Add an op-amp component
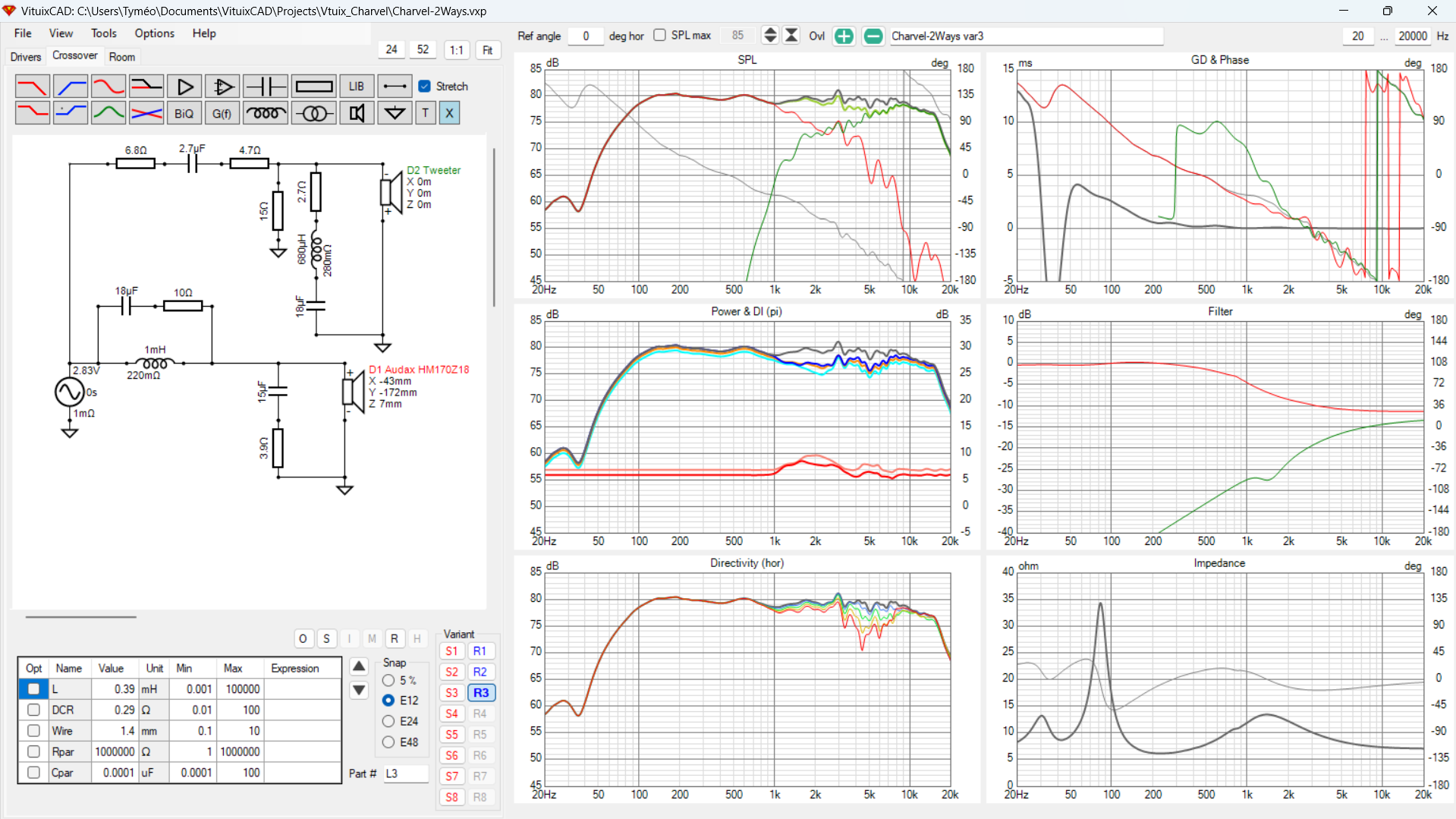This screenshot has height=819, width=1456. pyautogui.click(x=222, y=87)
